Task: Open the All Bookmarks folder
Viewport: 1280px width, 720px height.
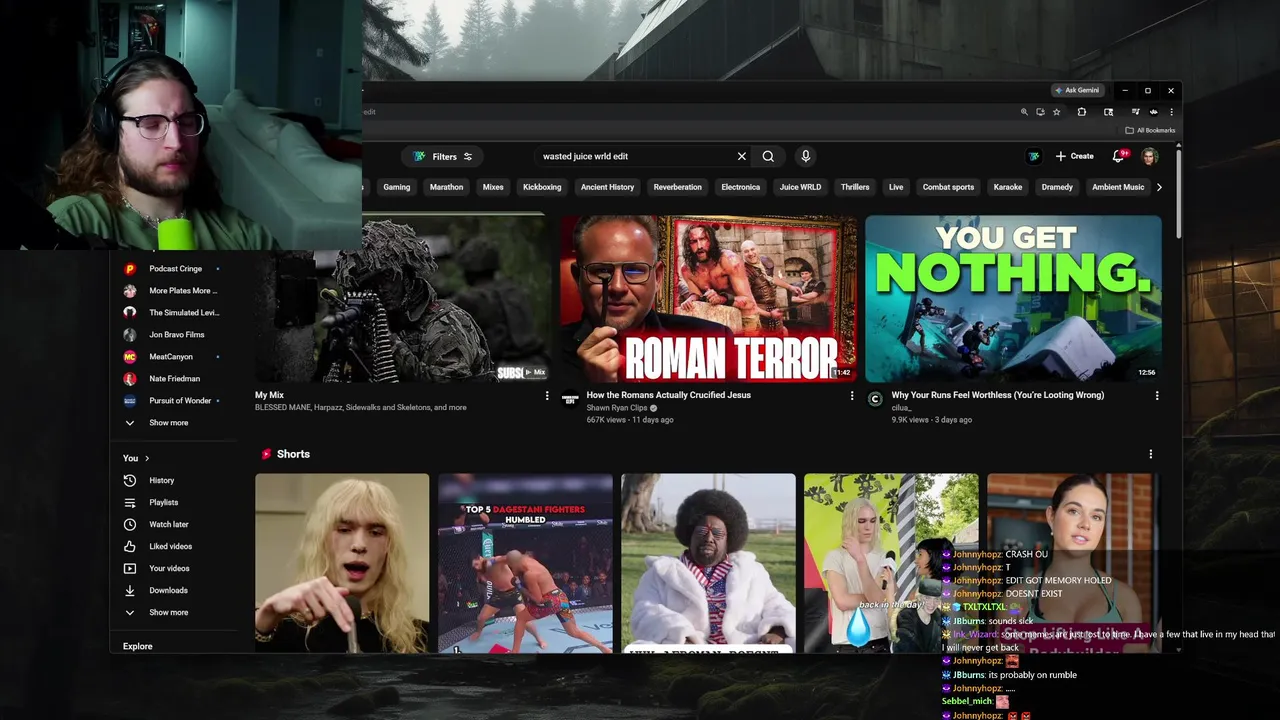Action: pos(1150,130)
